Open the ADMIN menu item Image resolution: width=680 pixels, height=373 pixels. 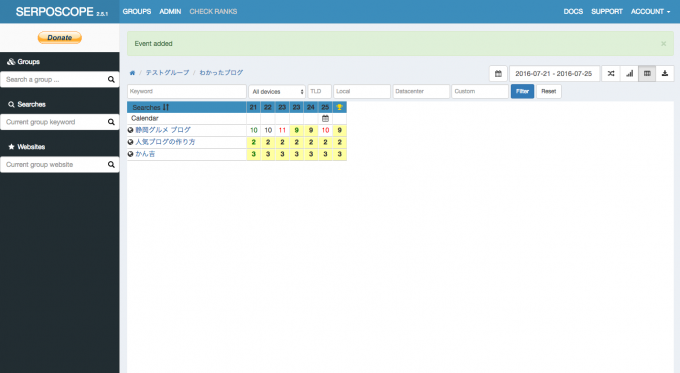[170, 12]
